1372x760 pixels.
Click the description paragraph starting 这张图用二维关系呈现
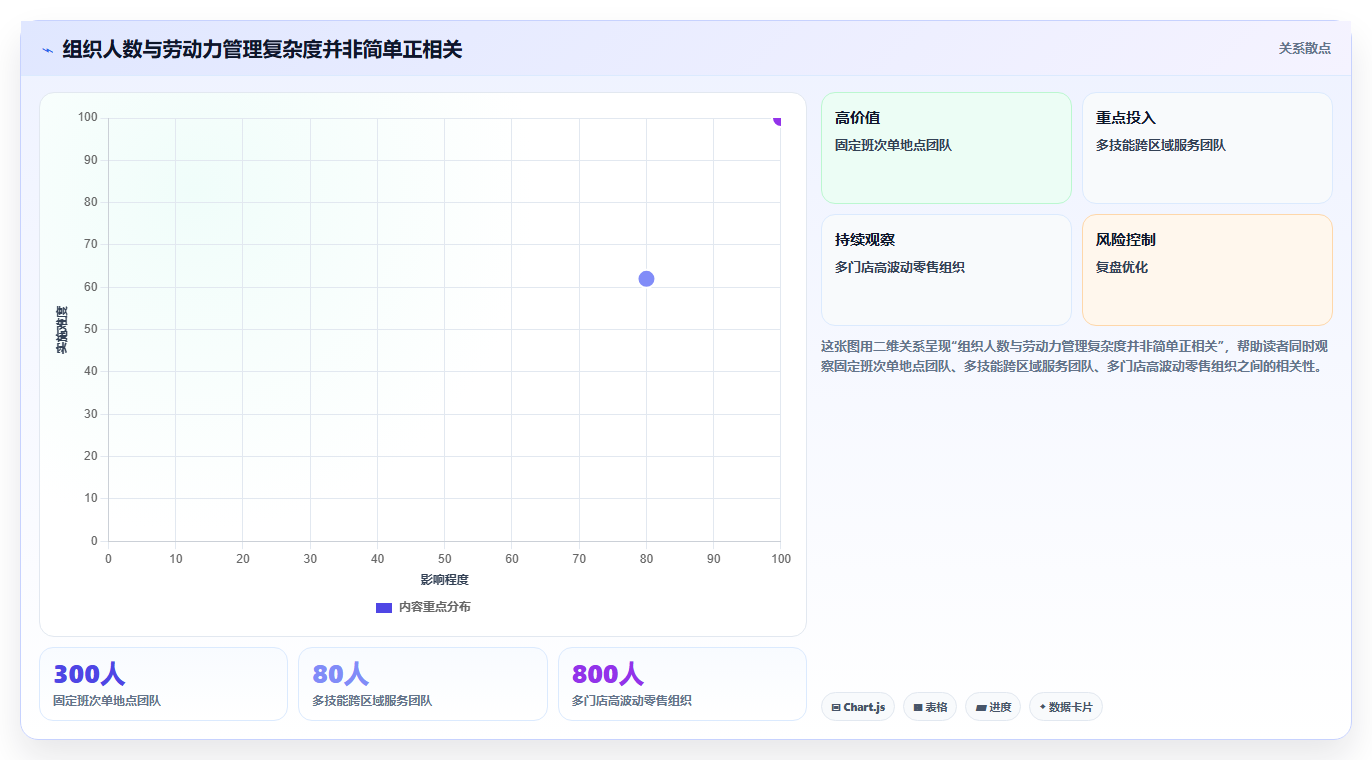[1075, 356]
